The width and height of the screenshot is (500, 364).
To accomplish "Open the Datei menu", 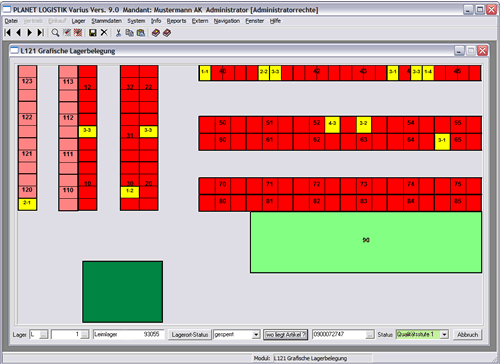I will pos(11,21).
